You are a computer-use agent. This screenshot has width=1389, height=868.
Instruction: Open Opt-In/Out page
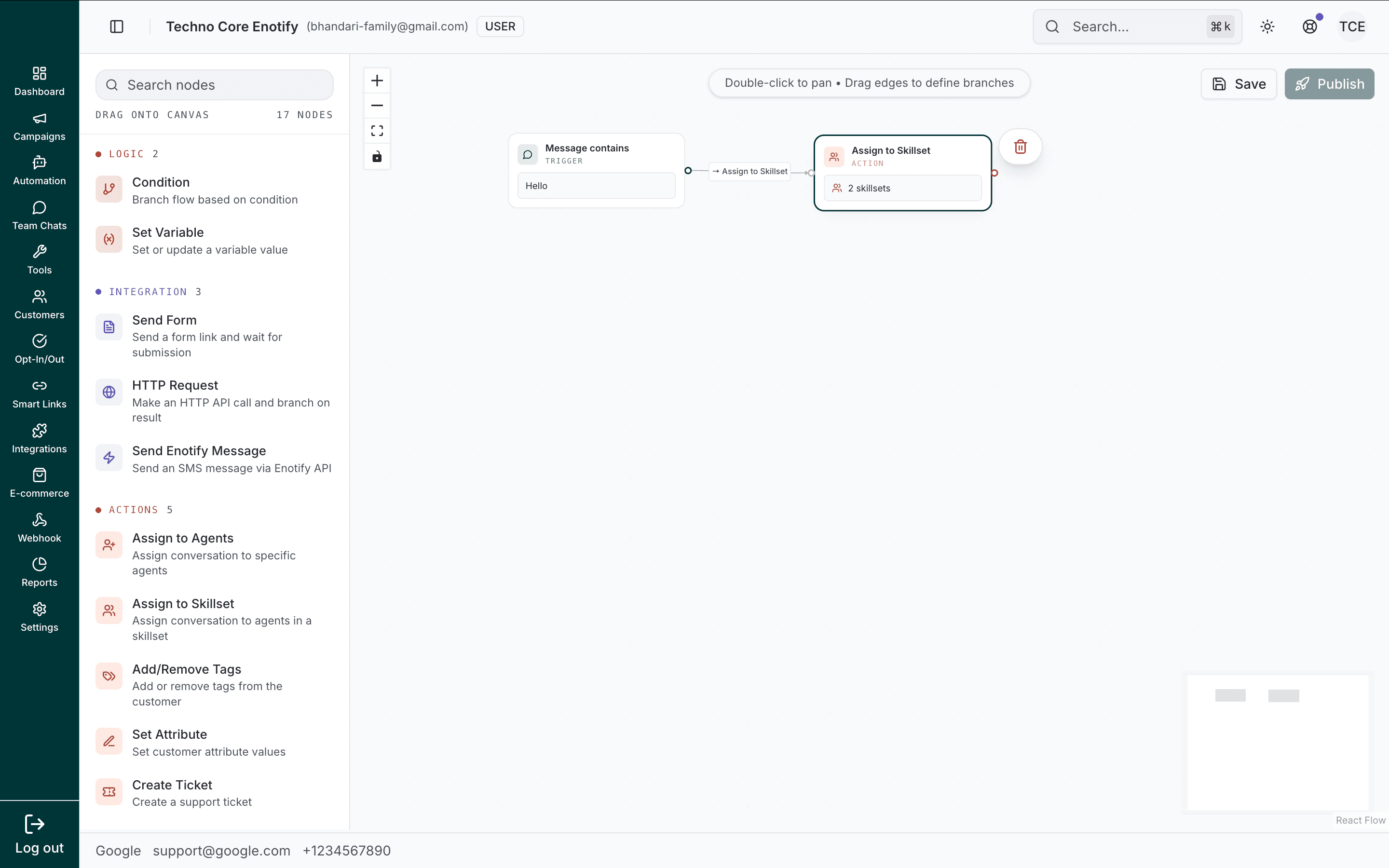39,349
